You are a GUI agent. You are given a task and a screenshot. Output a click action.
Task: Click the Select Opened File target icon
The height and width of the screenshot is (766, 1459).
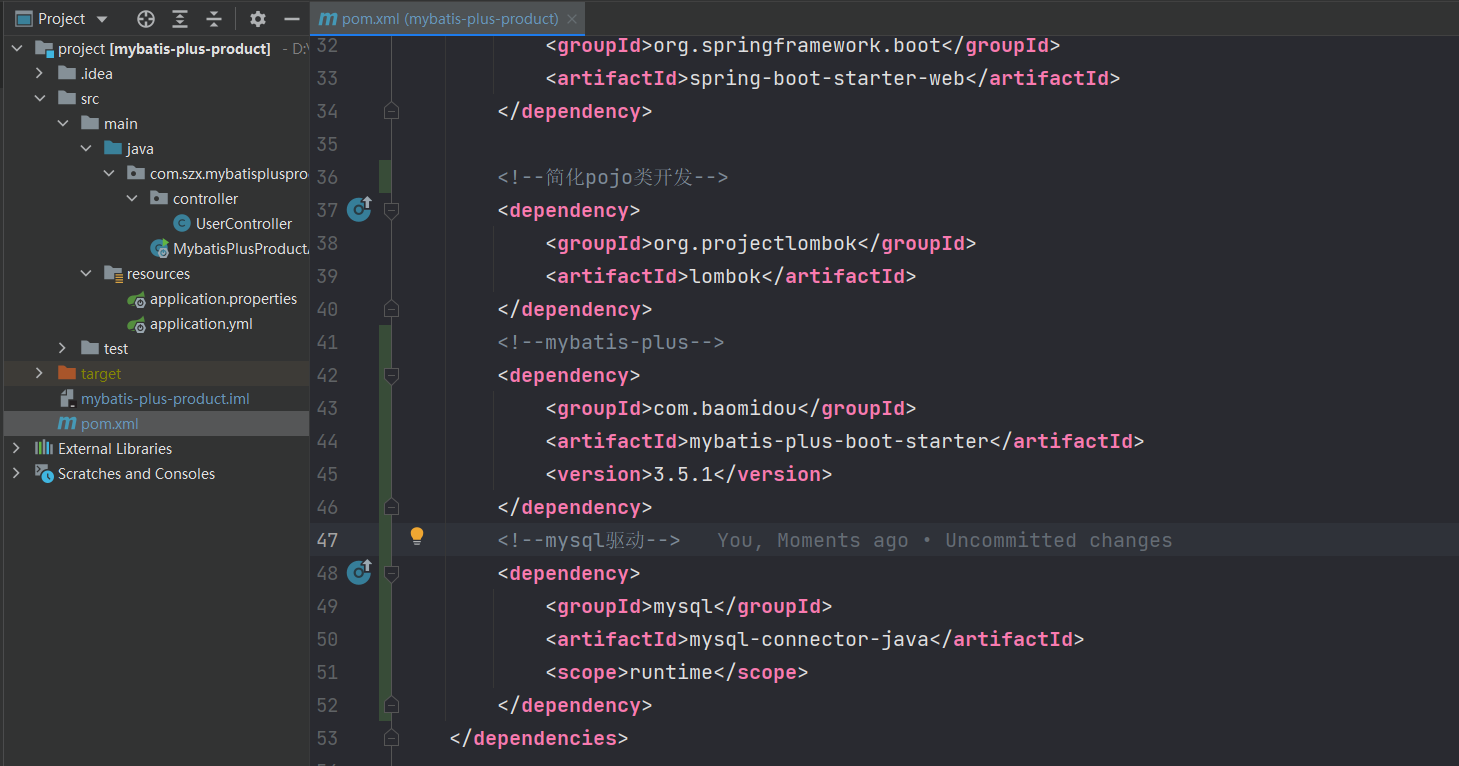coord(146,19)
